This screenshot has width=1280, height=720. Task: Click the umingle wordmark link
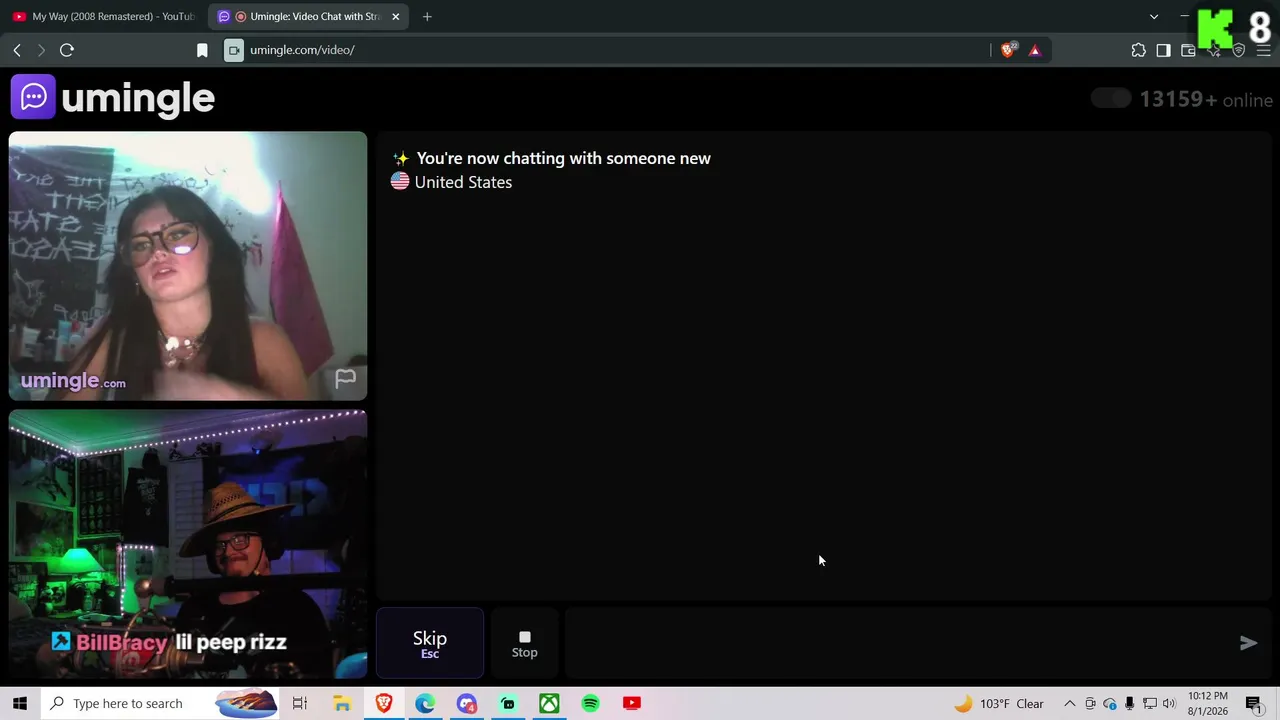click(138, 97)
